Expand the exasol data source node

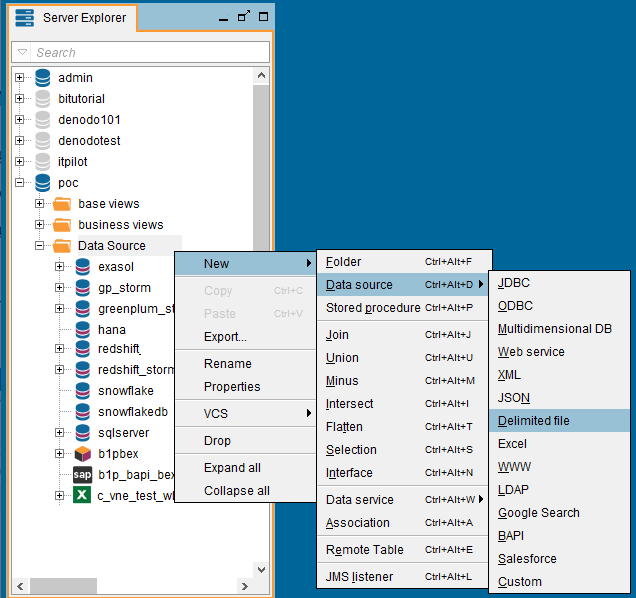(60, 267)
